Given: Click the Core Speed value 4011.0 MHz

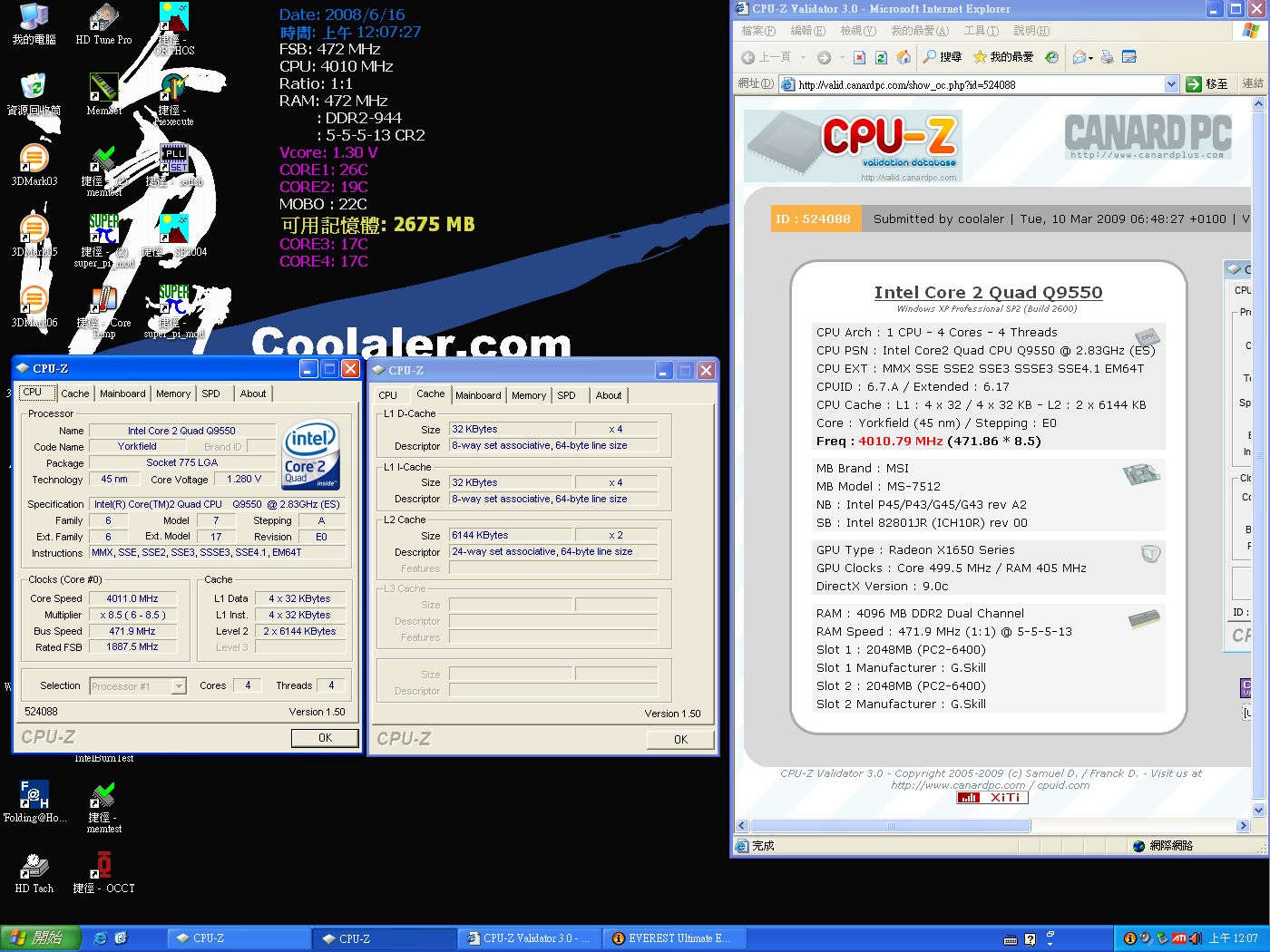Looking at the screenshot, I should 132,598.
